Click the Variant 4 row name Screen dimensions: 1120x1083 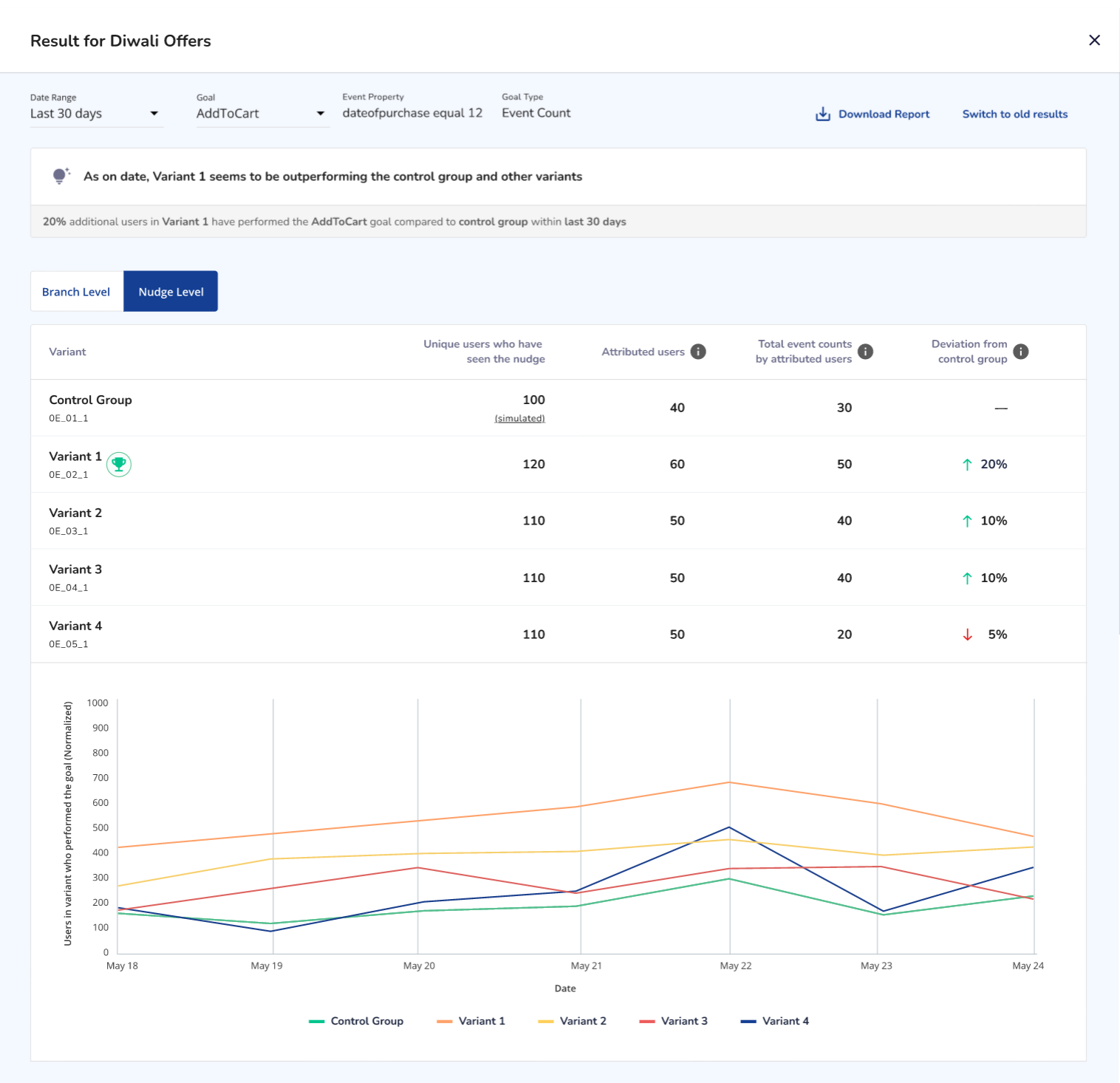(x=75, y=626)
